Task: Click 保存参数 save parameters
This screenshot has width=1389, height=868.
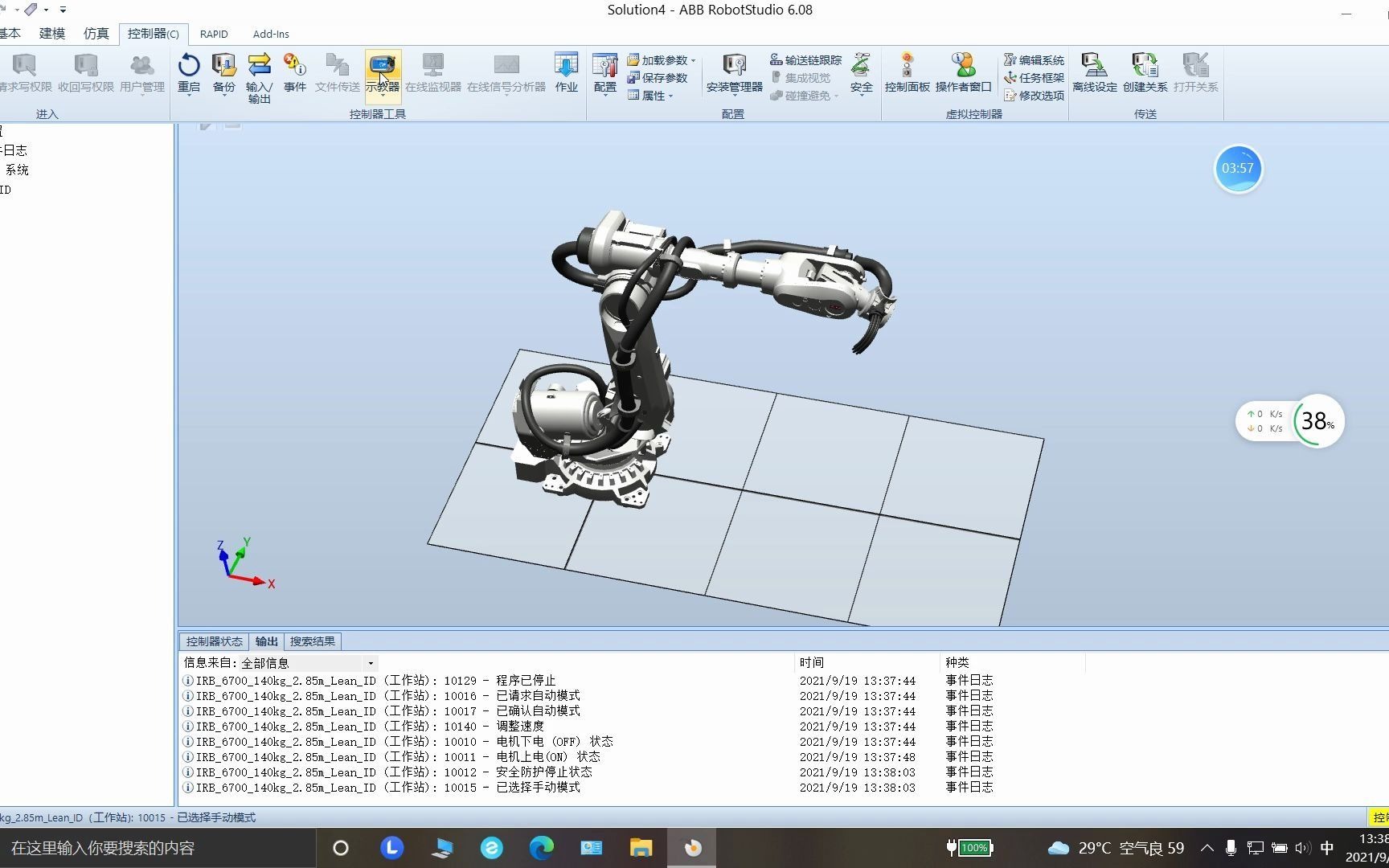Action: pos(658,78)
